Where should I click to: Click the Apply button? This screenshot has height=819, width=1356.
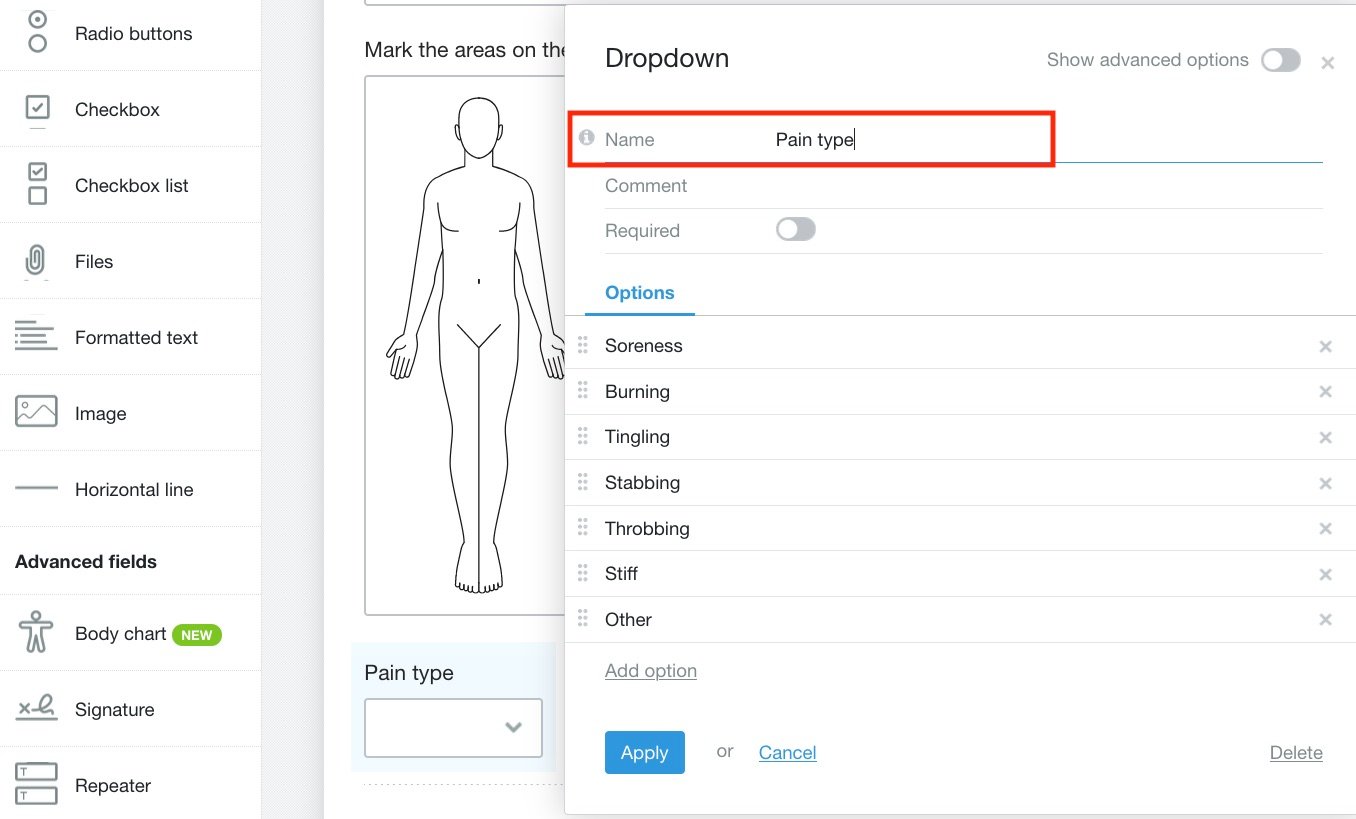(x=644, y=752)
